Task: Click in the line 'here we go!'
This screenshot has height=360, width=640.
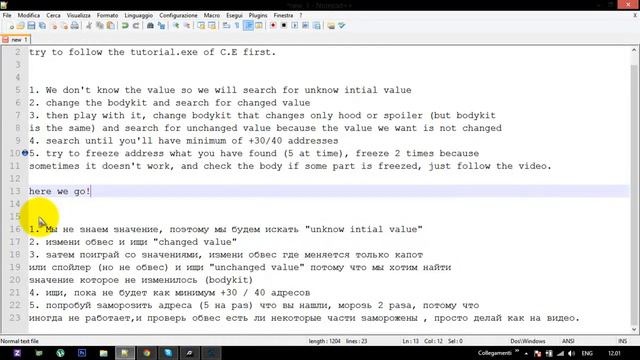Action: (60, 191)
